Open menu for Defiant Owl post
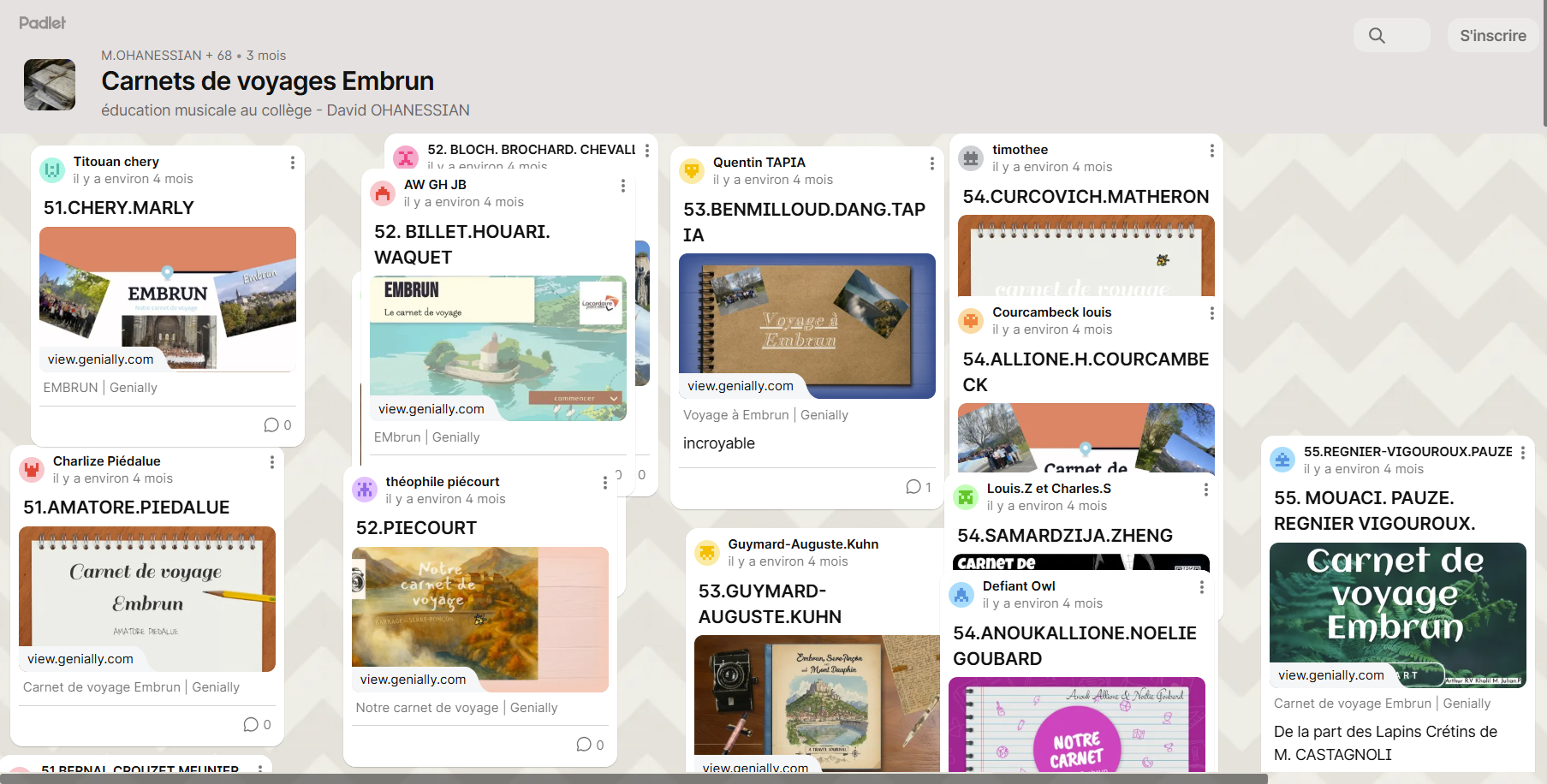This screenshot has width=1547, height=784. tap(1201, 587)
